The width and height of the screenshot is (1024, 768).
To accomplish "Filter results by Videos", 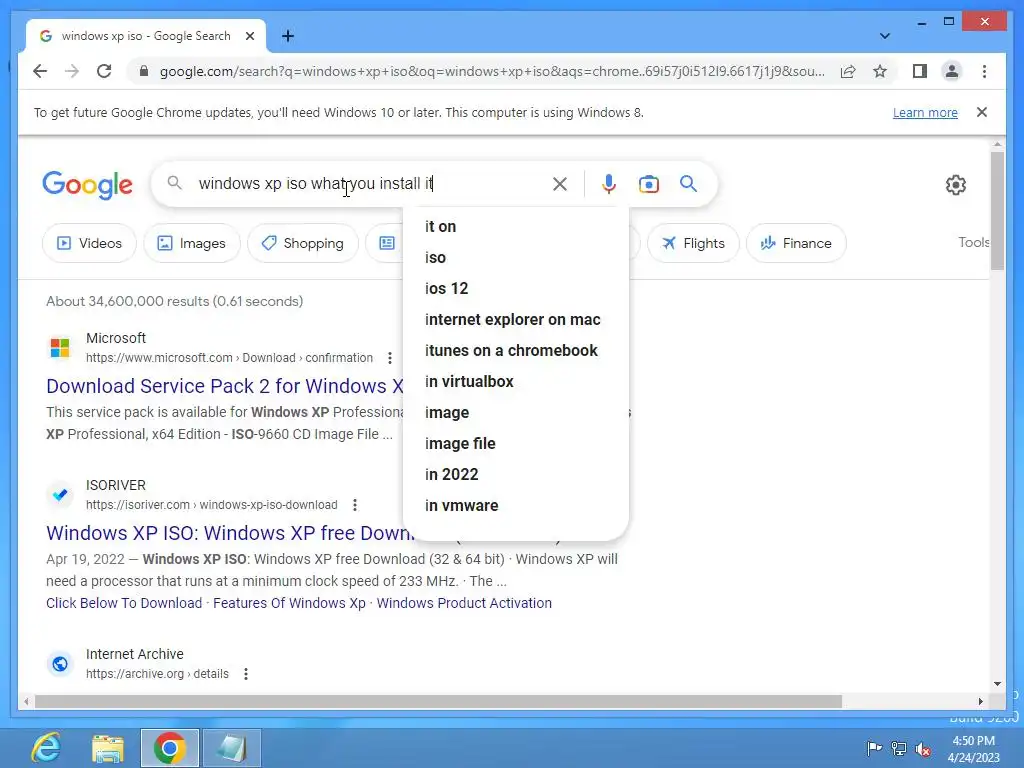I will (x=89, y=243).
